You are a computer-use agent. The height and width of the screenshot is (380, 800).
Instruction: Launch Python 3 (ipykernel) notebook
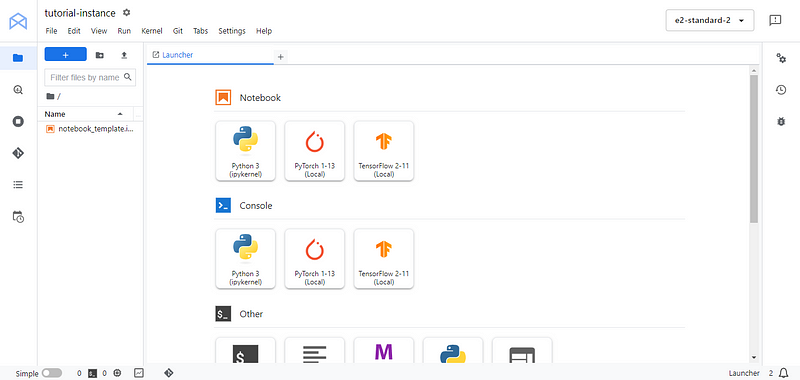coord(246,151)
